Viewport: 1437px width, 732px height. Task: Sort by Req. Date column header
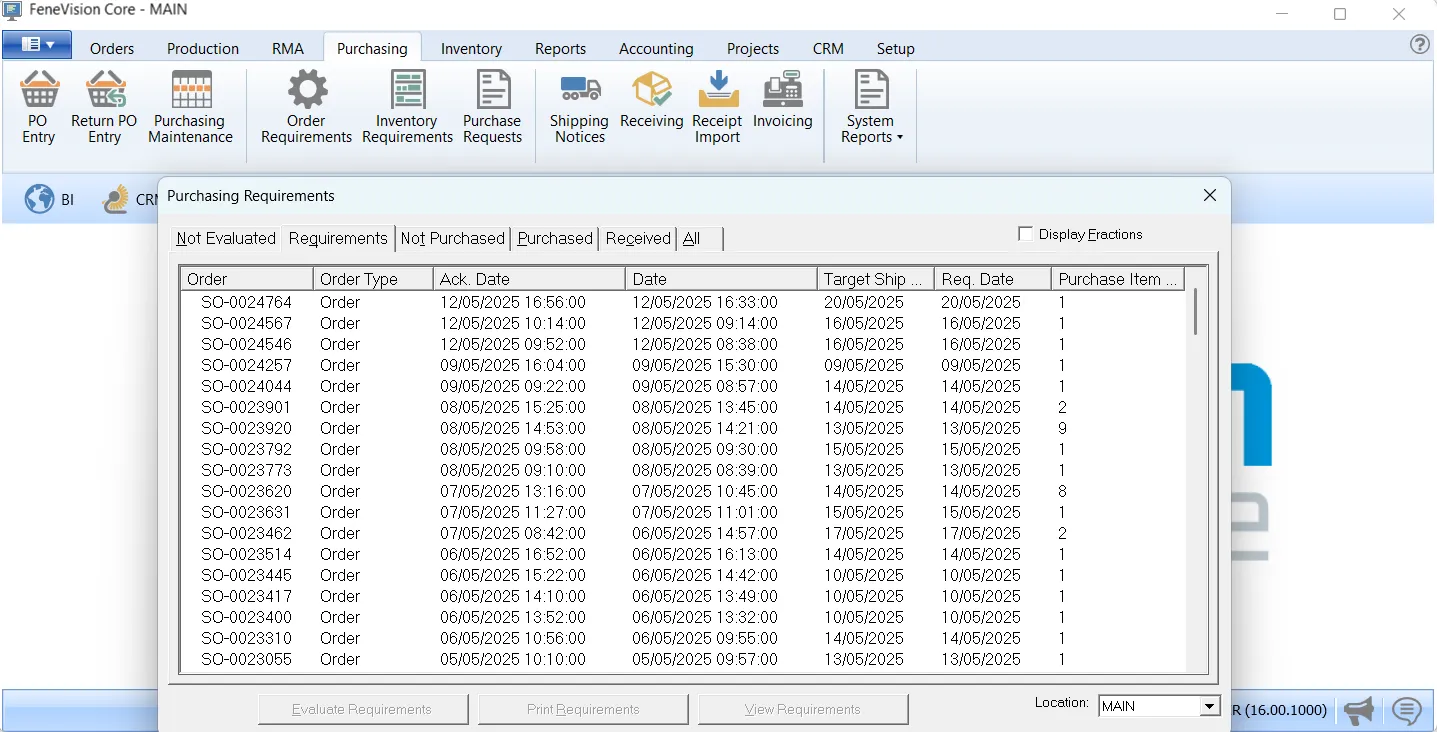(992, 279)
